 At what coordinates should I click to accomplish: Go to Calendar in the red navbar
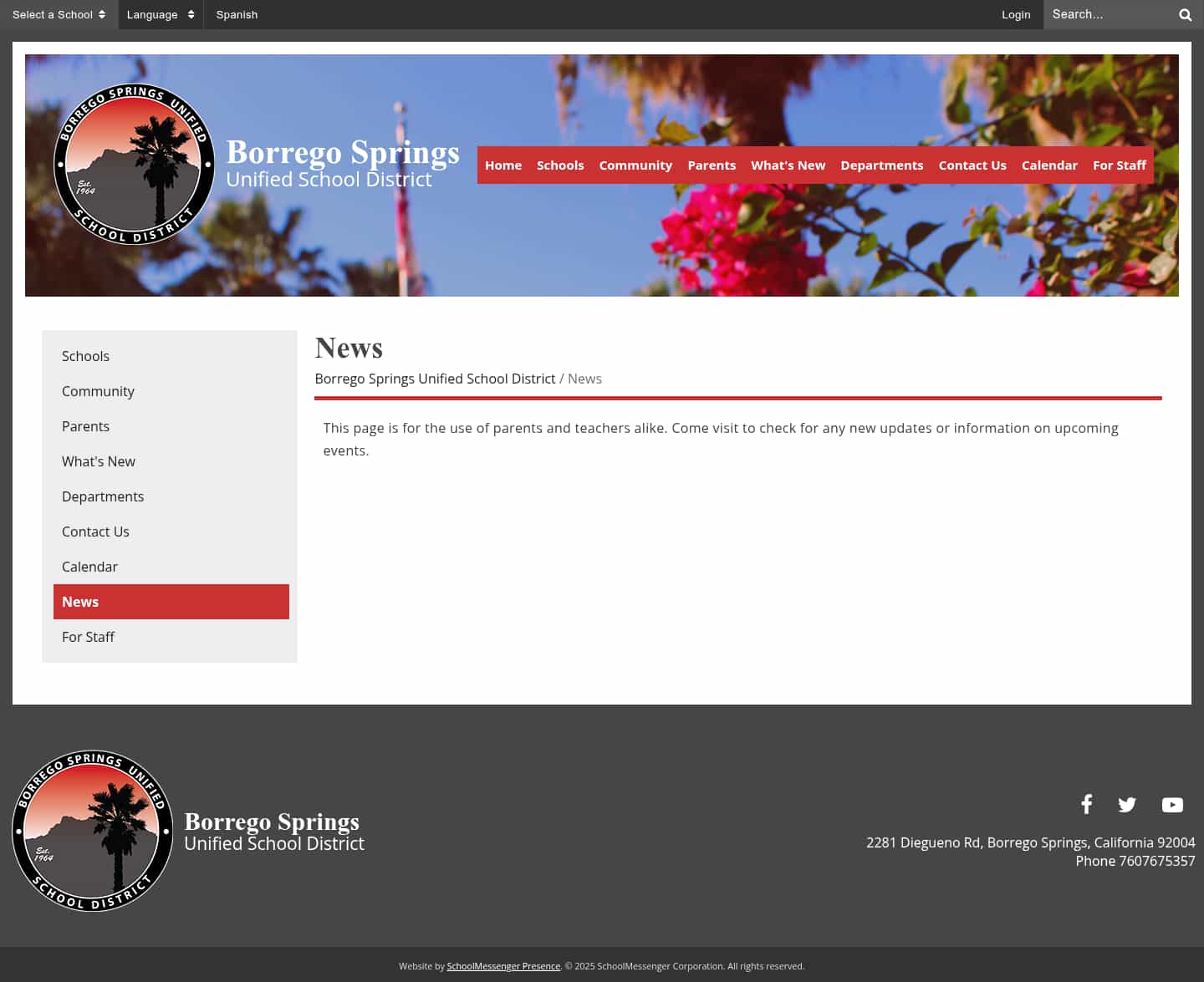[1049, 165]
